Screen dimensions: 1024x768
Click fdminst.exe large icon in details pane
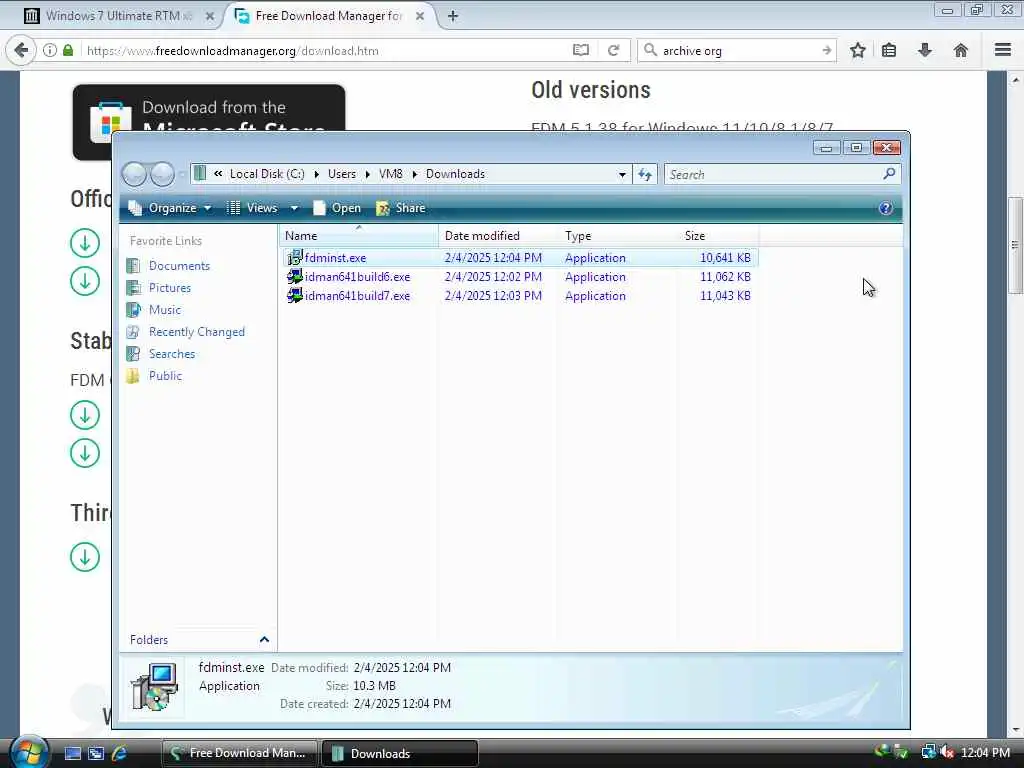pos(154,686)
